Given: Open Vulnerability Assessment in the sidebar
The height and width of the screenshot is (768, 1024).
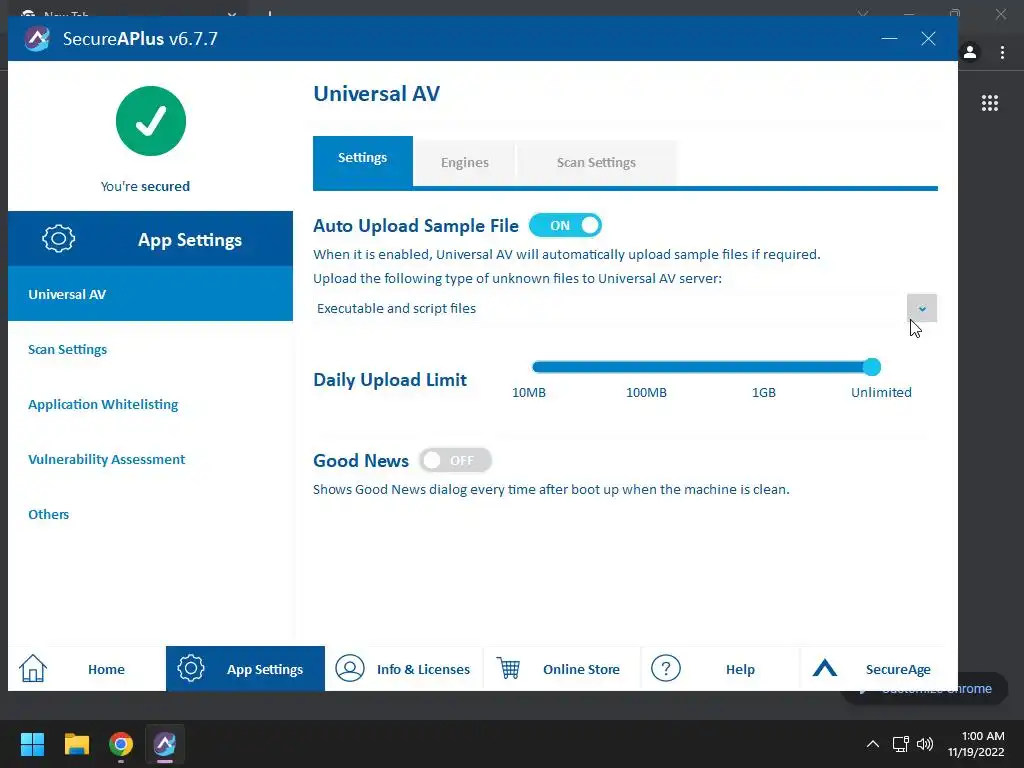Looking at the screenshot, I should tap(106, 459).
